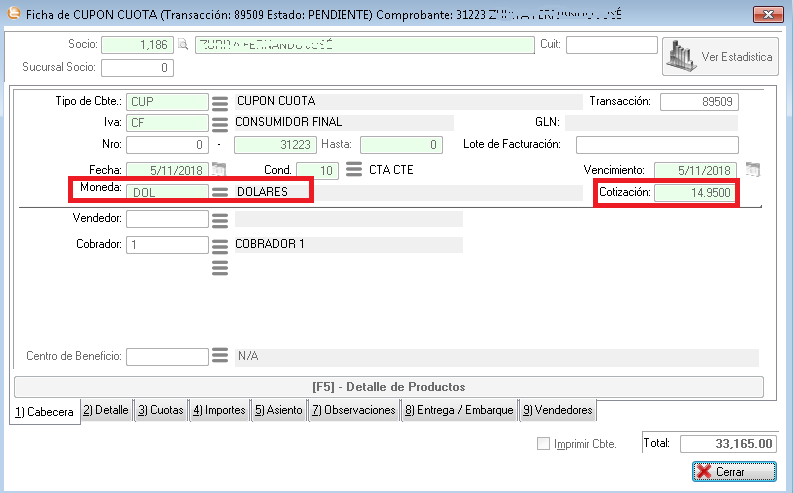Click the Cuit input field
793x493 pixels.
[x=611, y=45]
